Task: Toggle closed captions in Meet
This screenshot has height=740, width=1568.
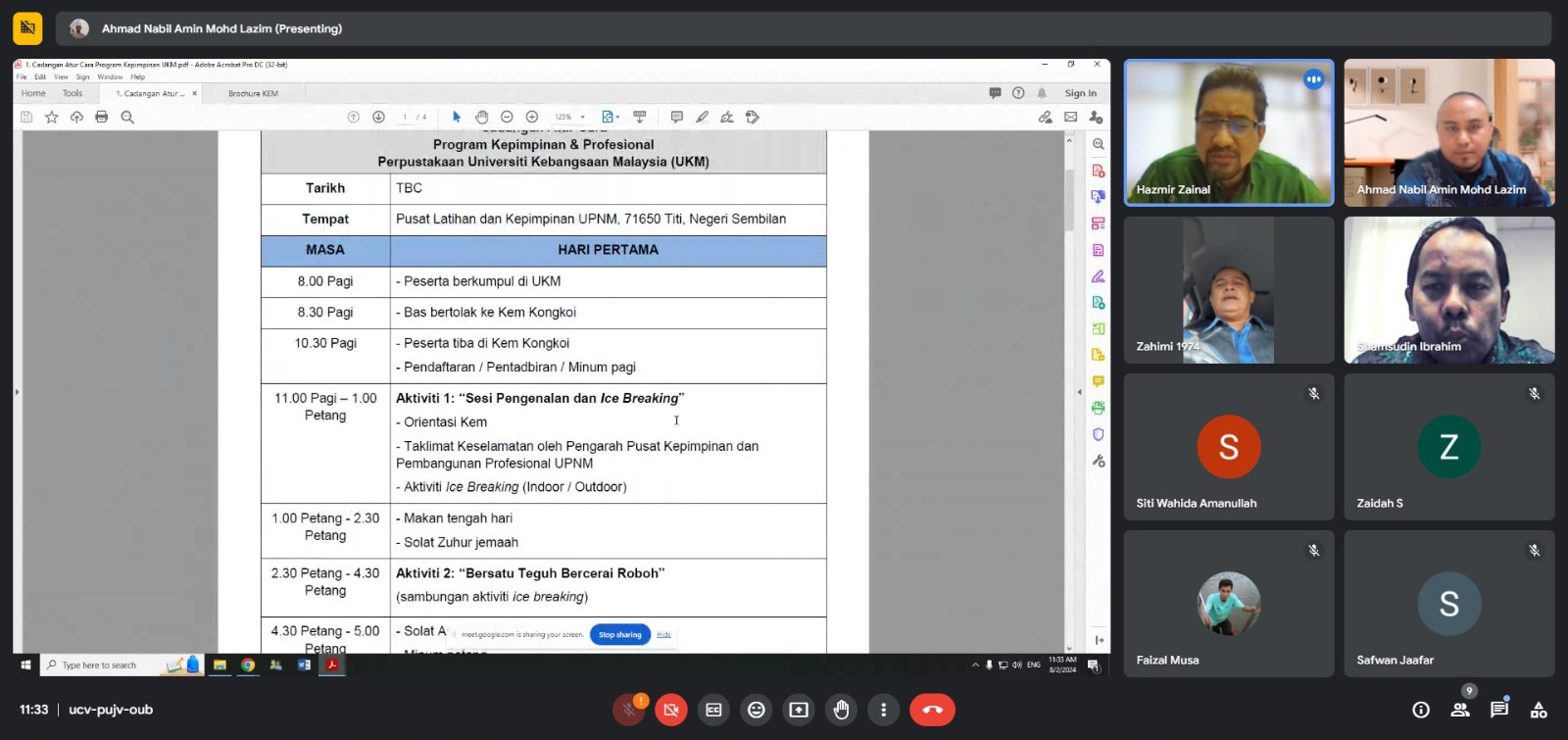Action: (x=713, y=710)
